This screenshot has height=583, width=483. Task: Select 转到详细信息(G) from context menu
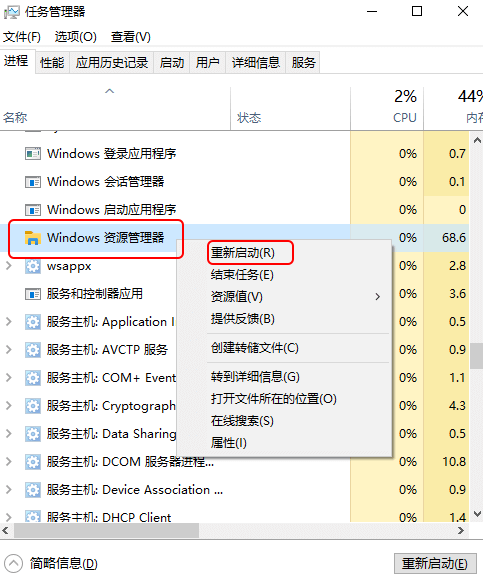(255, 377)
